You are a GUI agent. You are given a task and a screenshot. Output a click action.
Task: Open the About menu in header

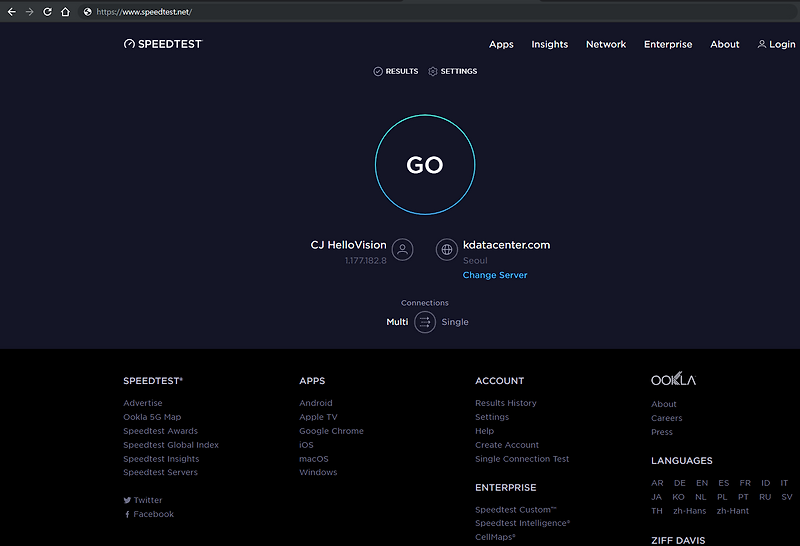(724, 44)
